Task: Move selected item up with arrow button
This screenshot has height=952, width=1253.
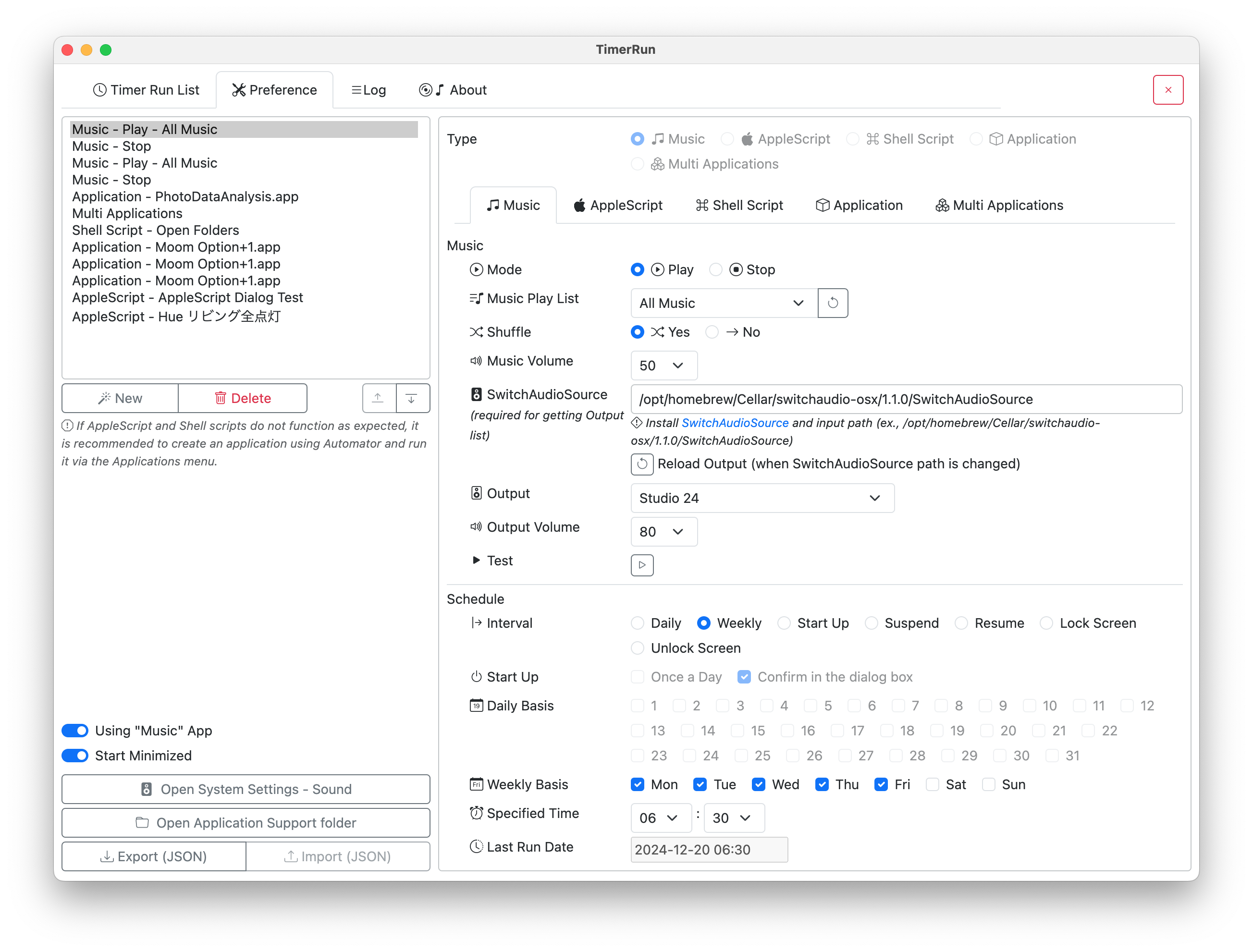Action: coord(379,398)
